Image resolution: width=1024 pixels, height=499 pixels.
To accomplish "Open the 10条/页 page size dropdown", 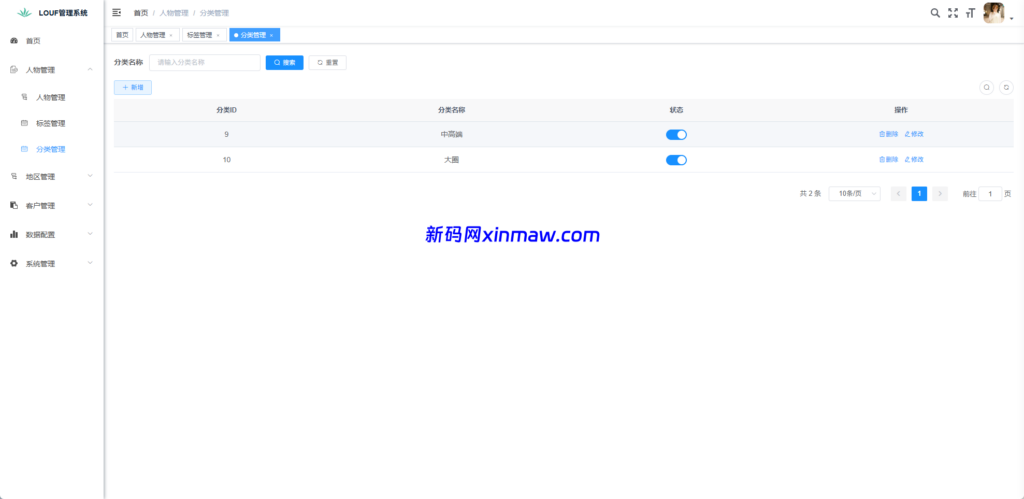I will 854,194.
